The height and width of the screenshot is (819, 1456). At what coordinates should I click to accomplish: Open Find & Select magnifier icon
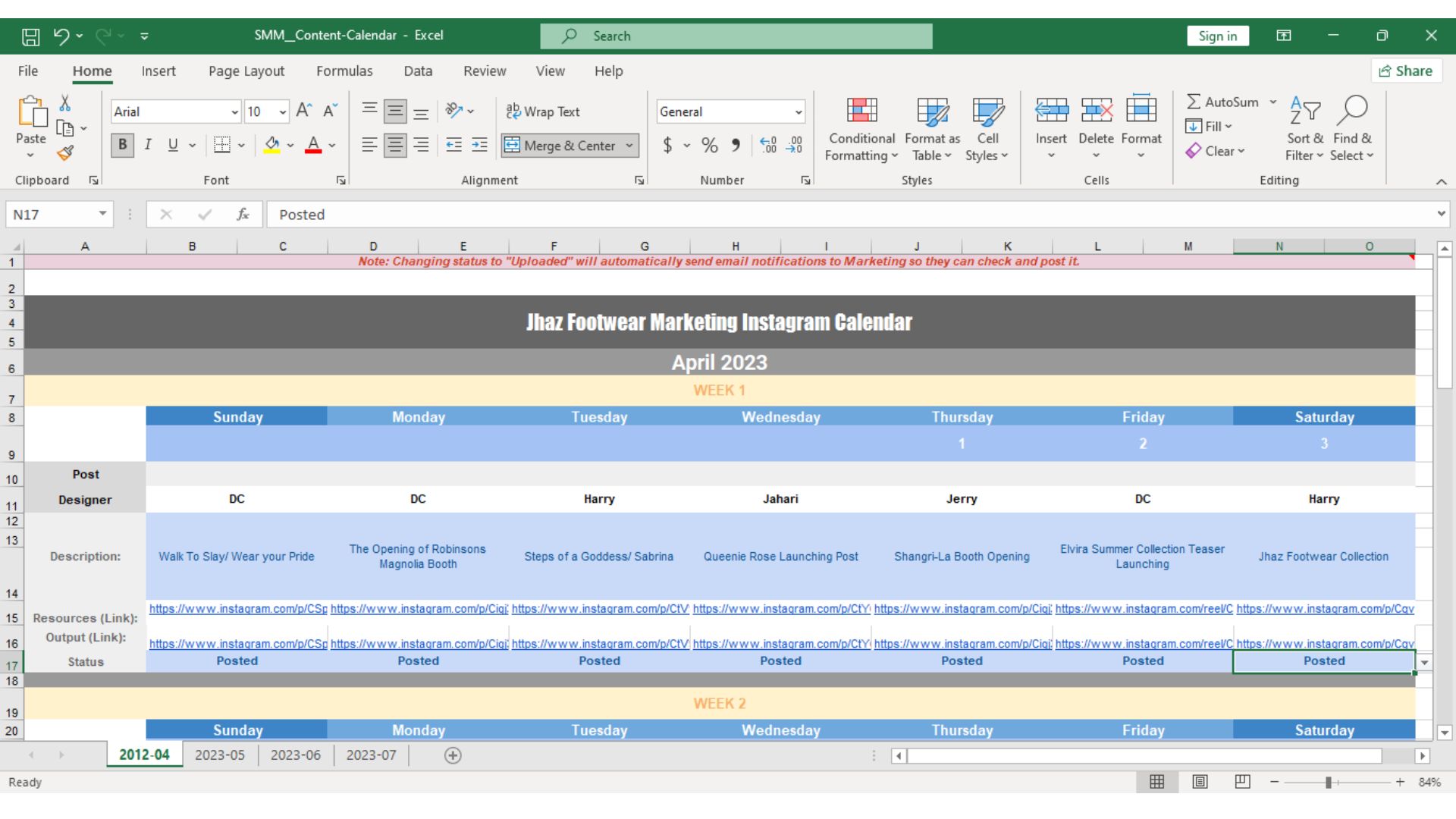click(x=1352, y=111)
